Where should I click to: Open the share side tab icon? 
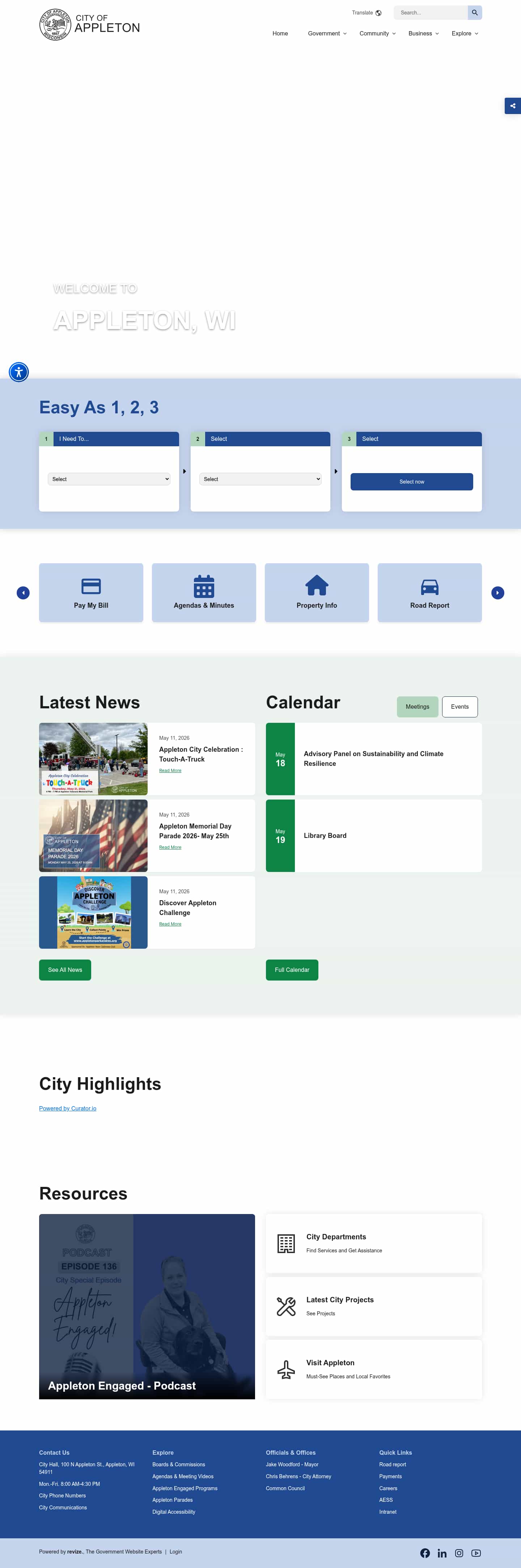tap(512, 106)
